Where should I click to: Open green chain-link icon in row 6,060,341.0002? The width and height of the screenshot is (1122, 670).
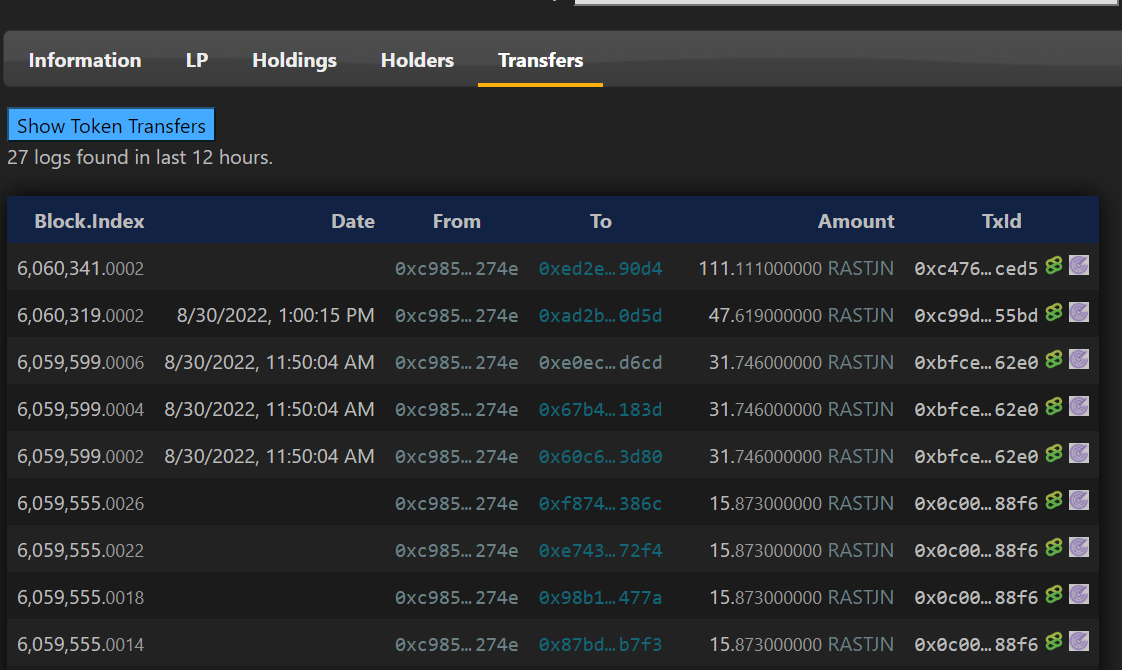click(1053, 266)
